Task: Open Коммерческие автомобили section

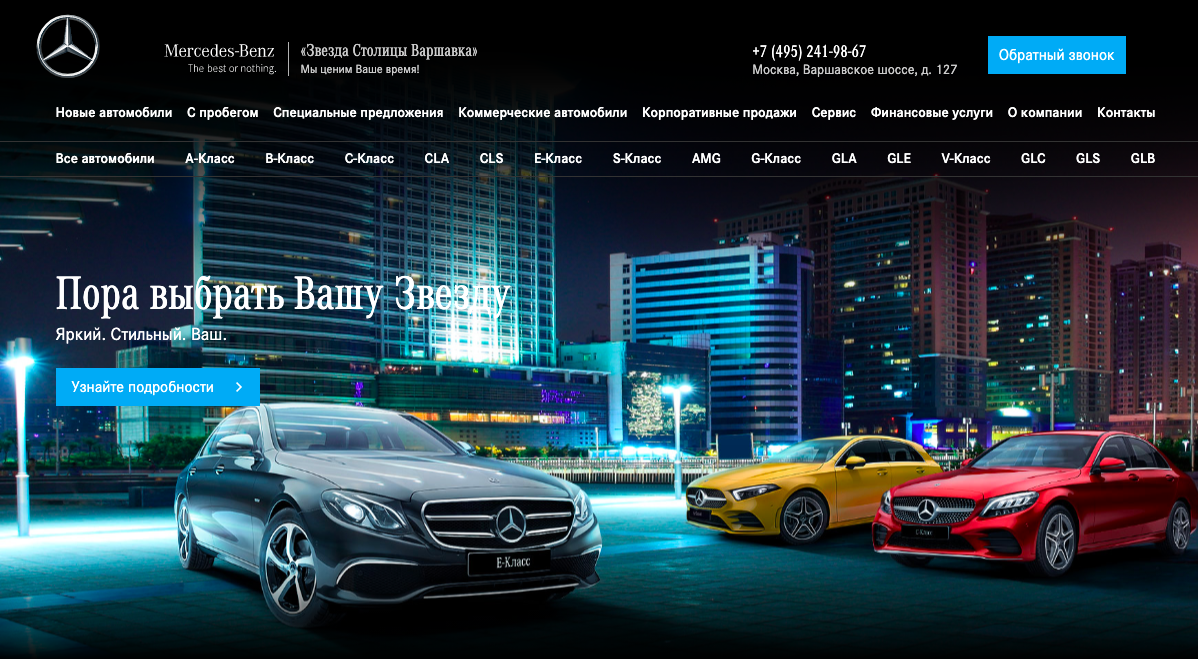Action: tap(542, 112)
